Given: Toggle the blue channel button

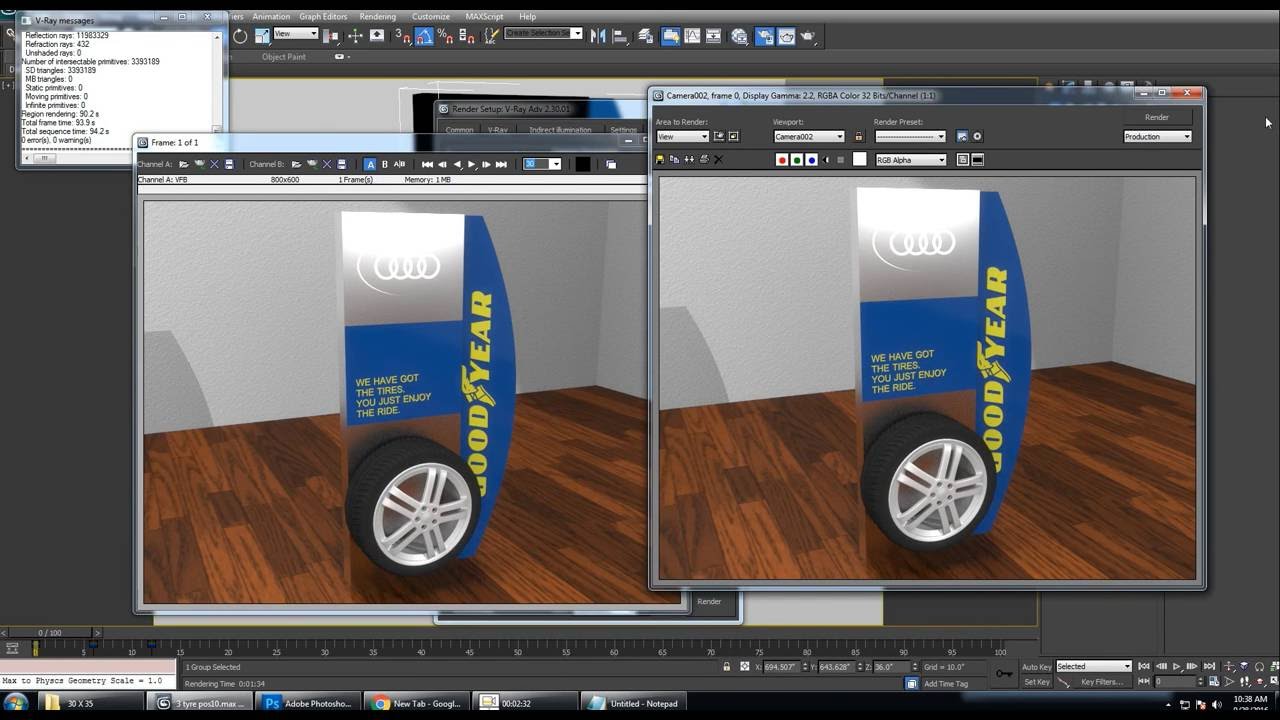Looking at the screenshot, I should [812, 160].
